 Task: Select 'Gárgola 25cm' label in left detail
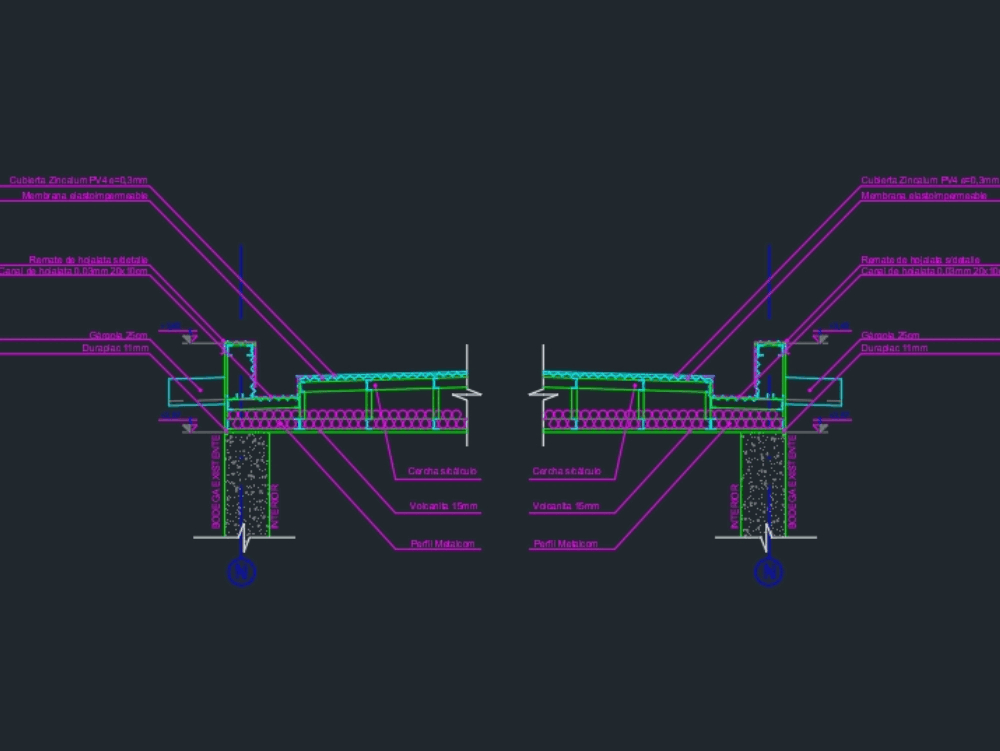point(118,335)
